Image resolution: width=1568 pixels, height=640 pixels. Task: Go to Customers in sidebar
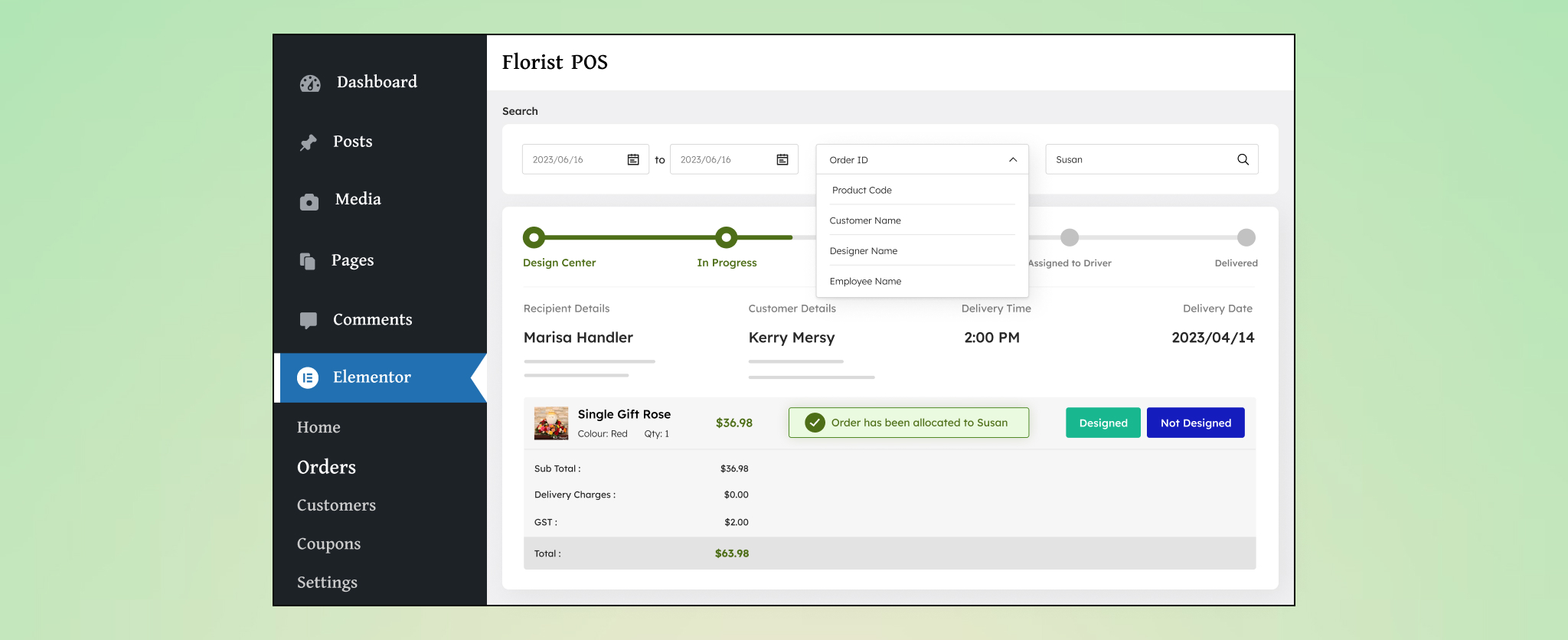pyautogui.click(x=336, y=505)
